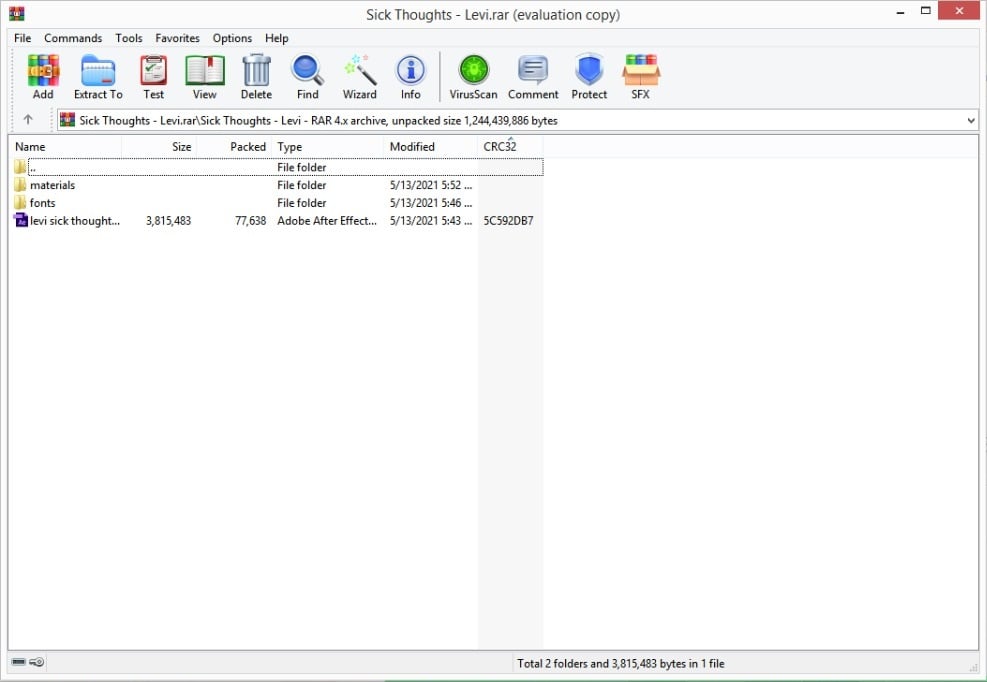The height and width of the screenshot is (682, 987).
Task: Click file modified date 5/13/2021 5:43
Action: 431,220
